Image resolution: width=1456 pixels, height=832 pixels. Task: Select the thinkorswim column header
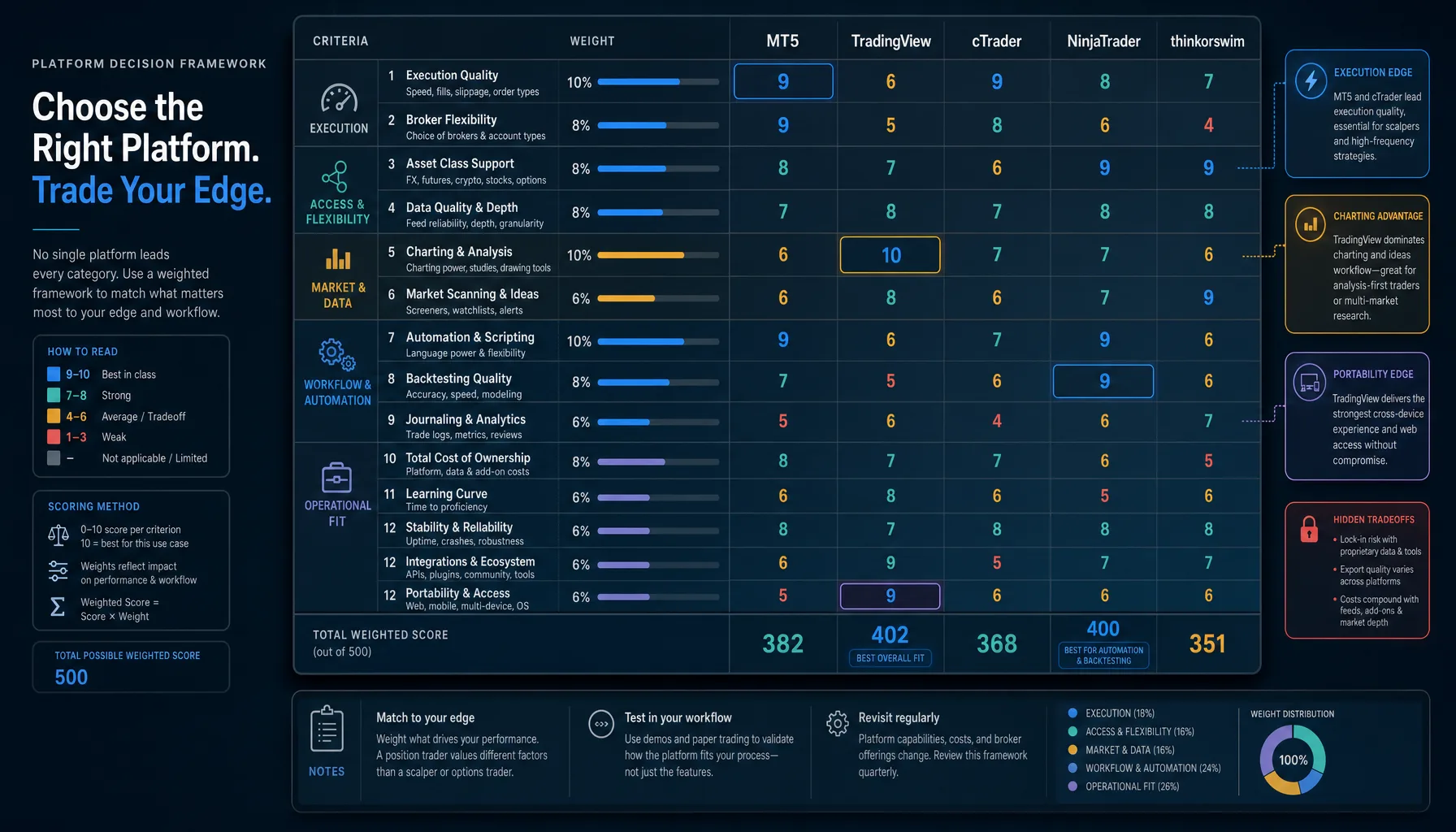[1207, 41]
